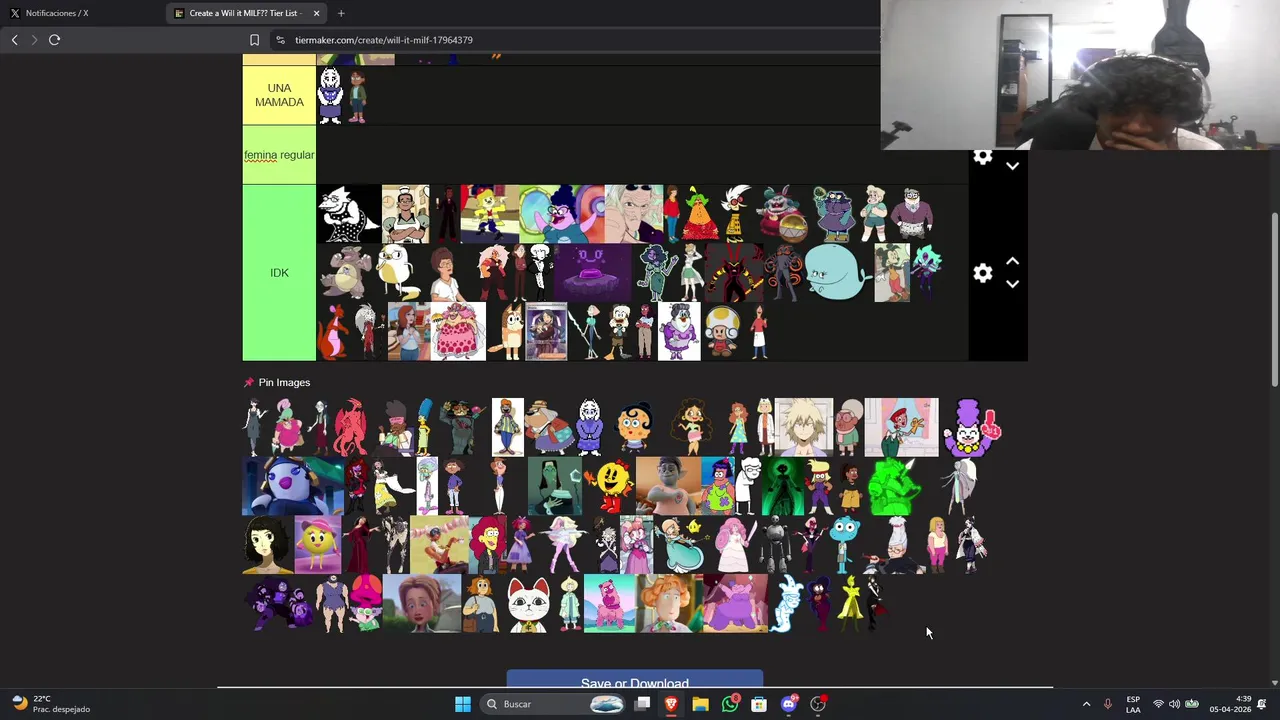Move femina regular tier down with arrow
This screenshot has width=1280, height=720.
pos(1012,166)
